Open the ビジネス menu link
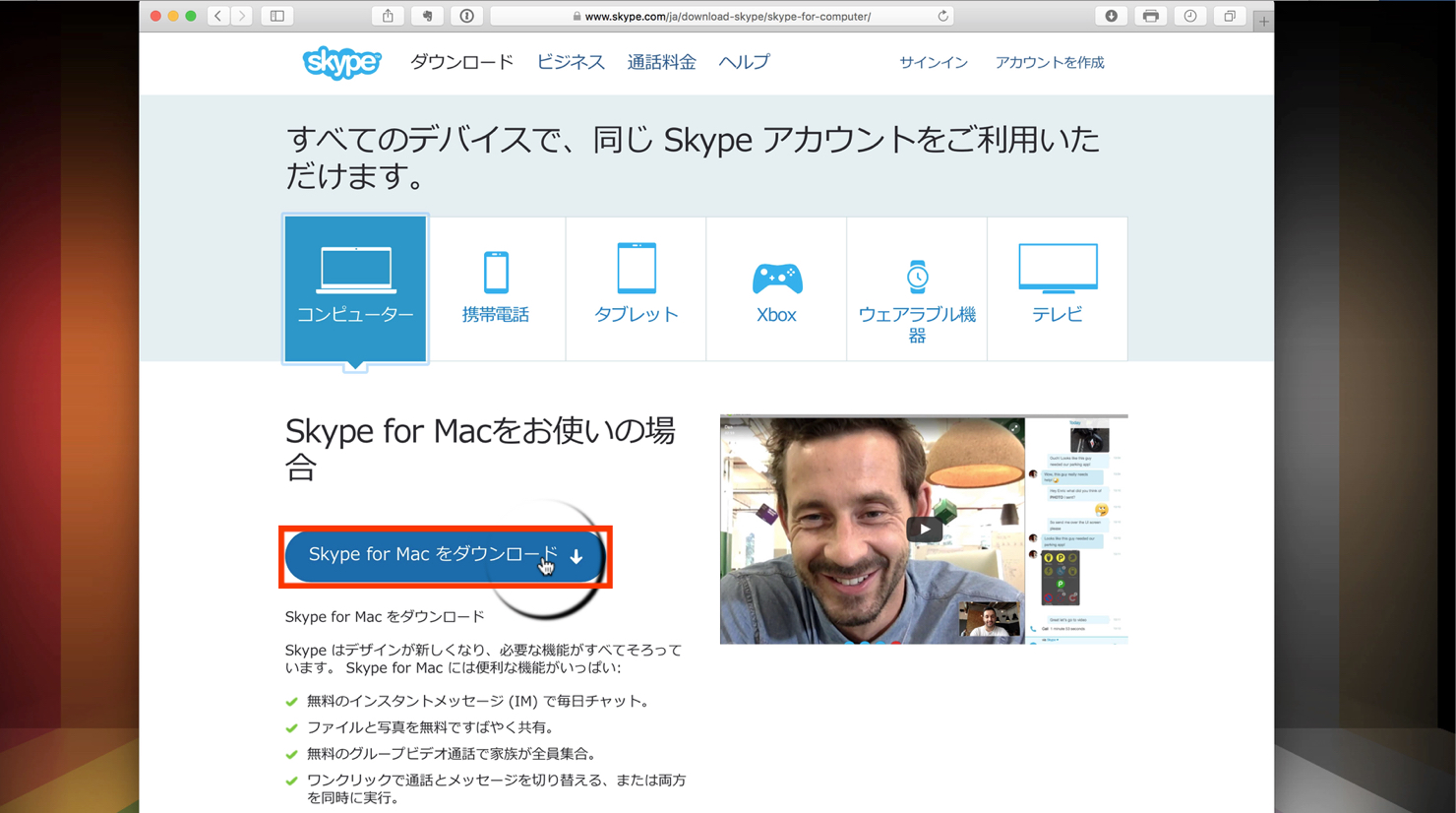This screenshot has width=1456, height=813. (x=571, y=62)
